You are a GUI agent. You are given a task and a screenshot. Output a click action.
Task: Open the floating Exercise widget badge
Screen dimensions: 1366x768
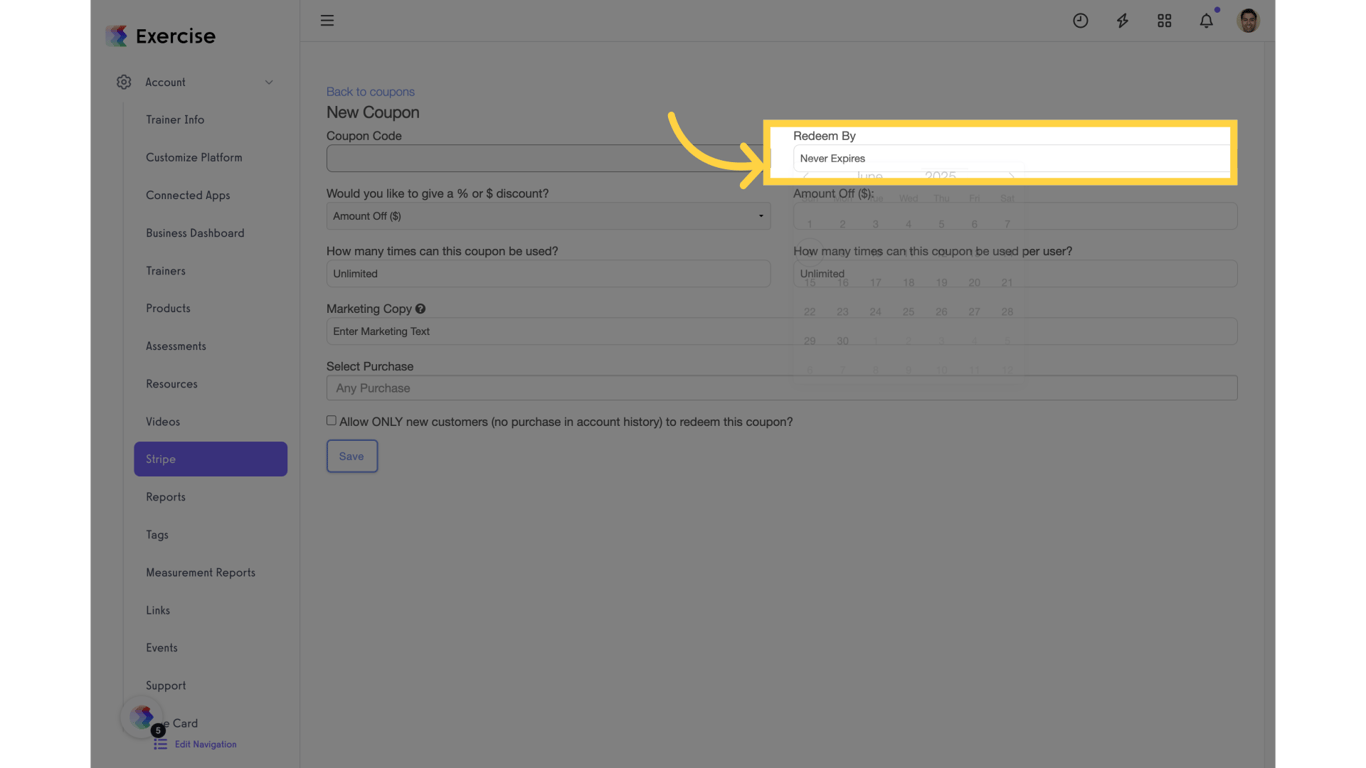pyautogui.click(x=142, y=717)
